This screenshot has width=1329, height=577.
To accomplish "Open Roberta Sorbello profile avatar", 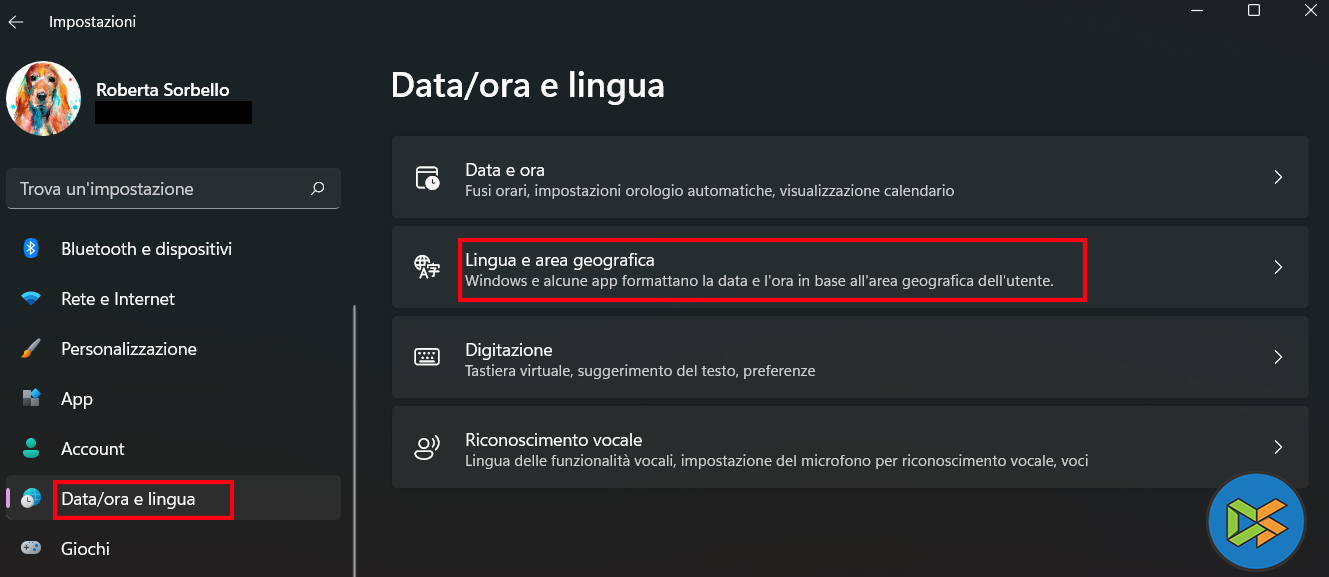I will pos(43,98).
